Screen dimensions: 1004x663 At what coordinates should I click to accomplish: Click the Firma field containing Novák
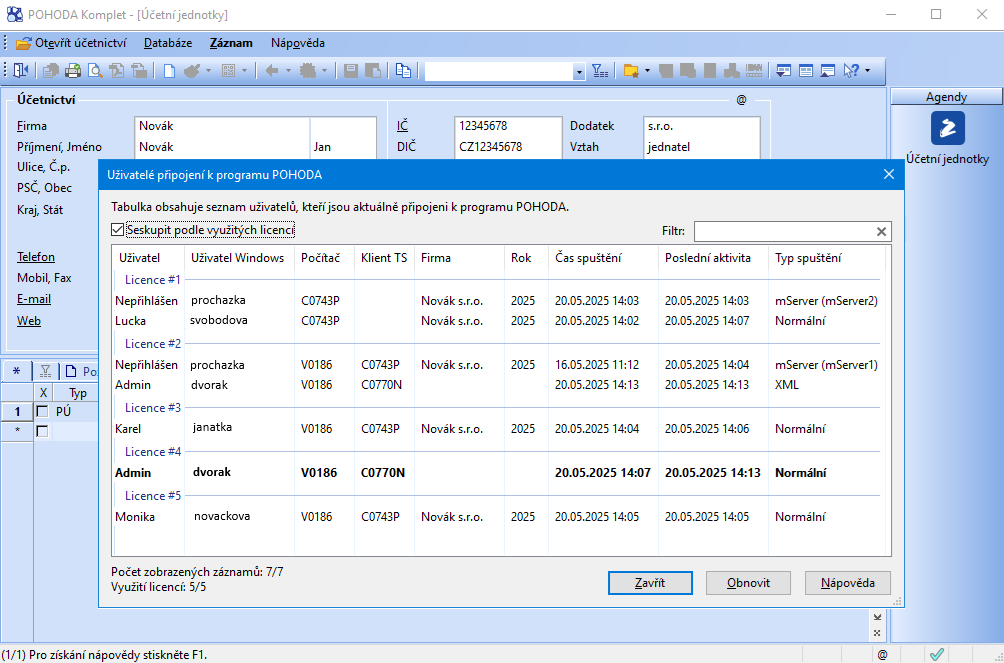(222, 127)
